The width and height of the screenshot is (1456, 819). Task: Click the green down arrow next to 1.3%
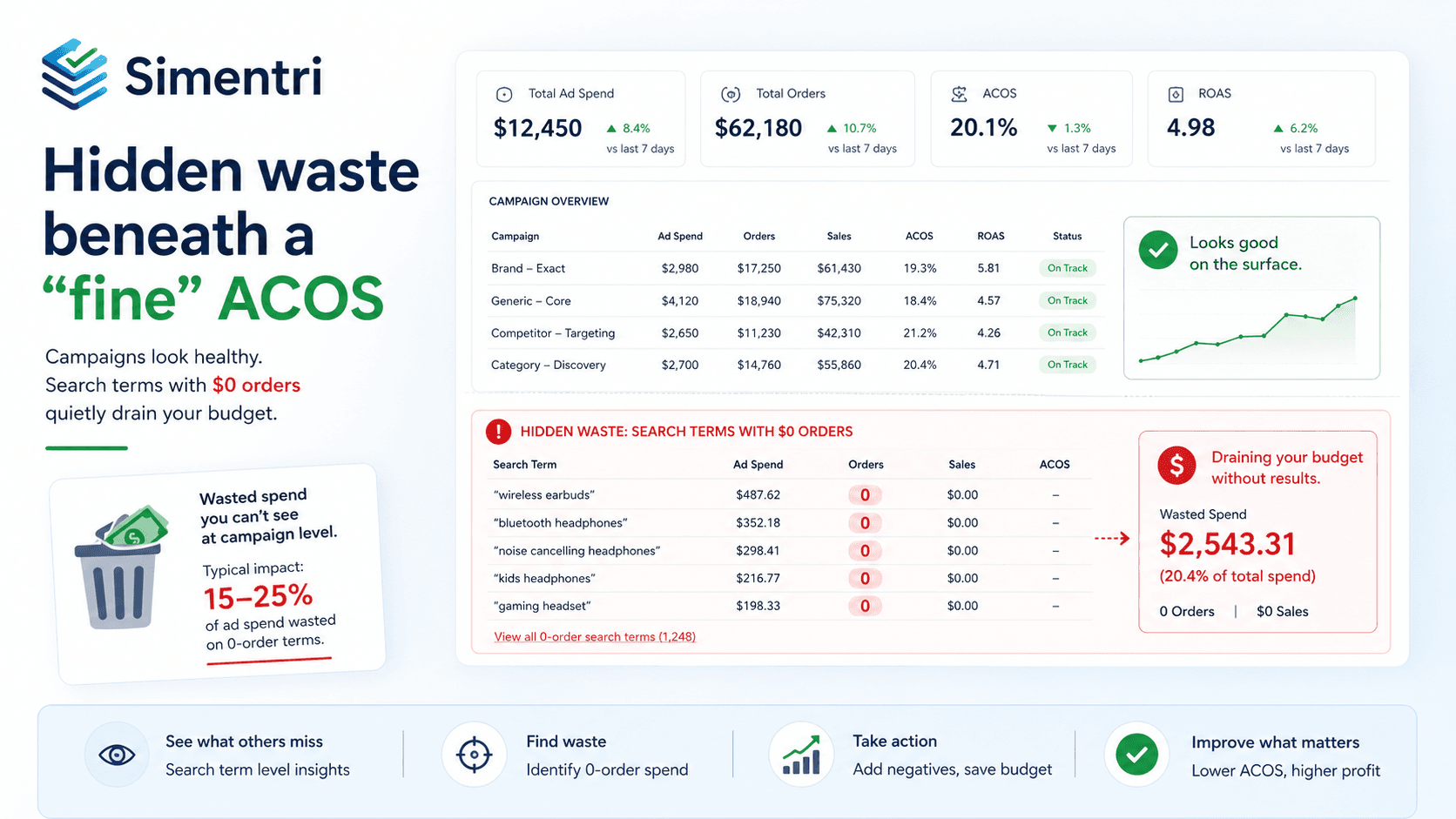pyautogui.click(x=1052, y=128)
